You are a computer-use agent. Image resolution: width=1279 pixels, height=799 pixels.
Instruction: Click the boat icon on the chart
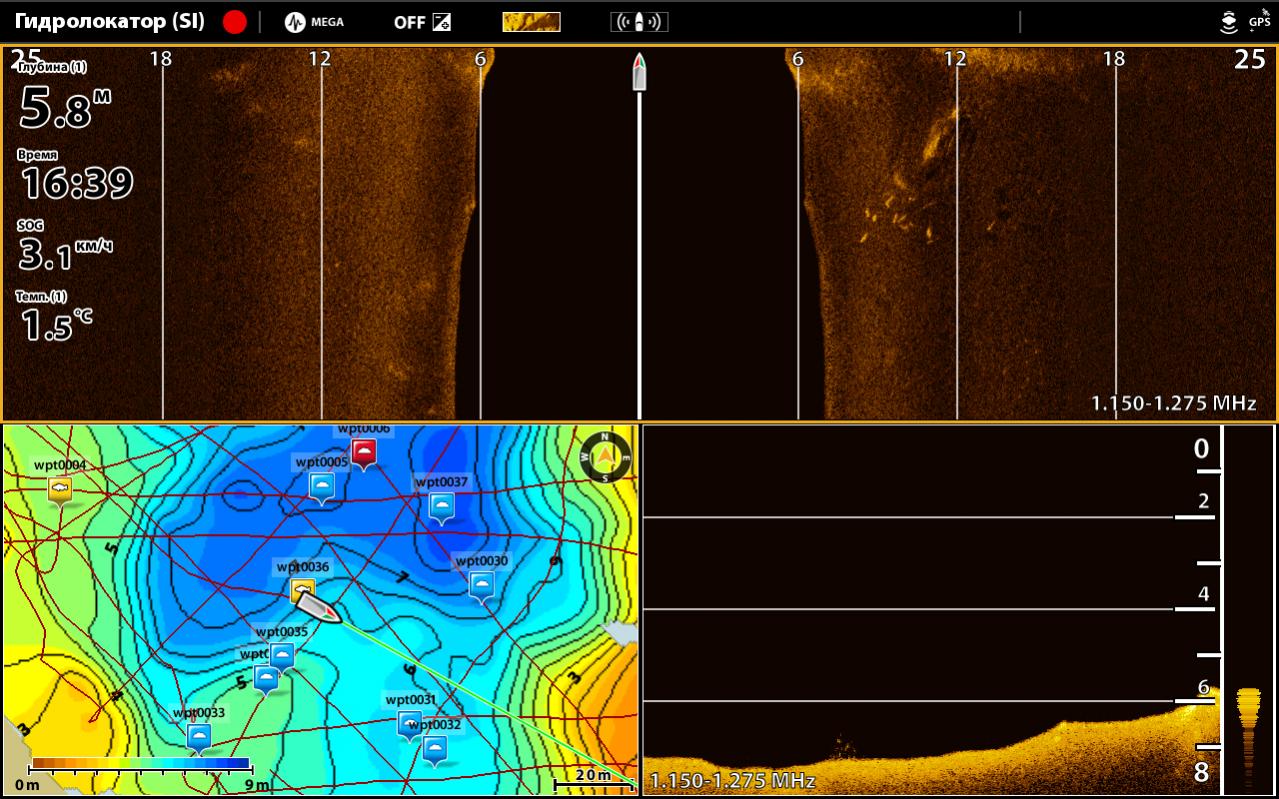tap(320, 608)
